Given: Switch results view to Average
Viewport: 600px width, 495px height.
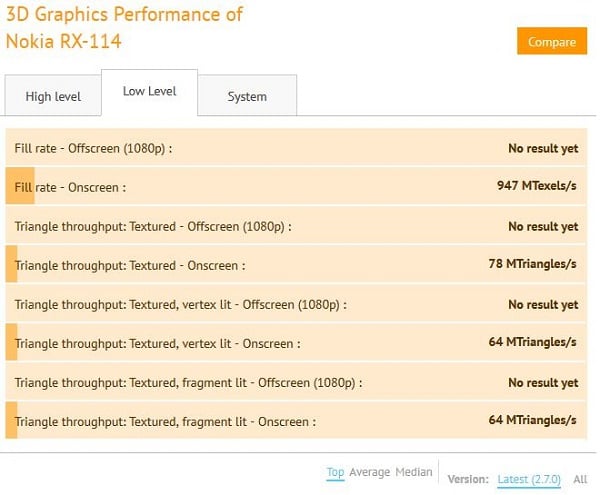Looking at the screenshot, I should 370,472.
